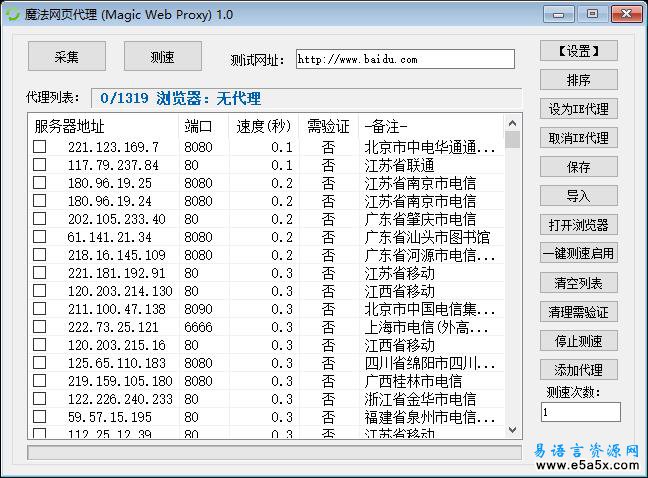Click the 停止测速 button

pyautogui.click(x=579, y=341)
